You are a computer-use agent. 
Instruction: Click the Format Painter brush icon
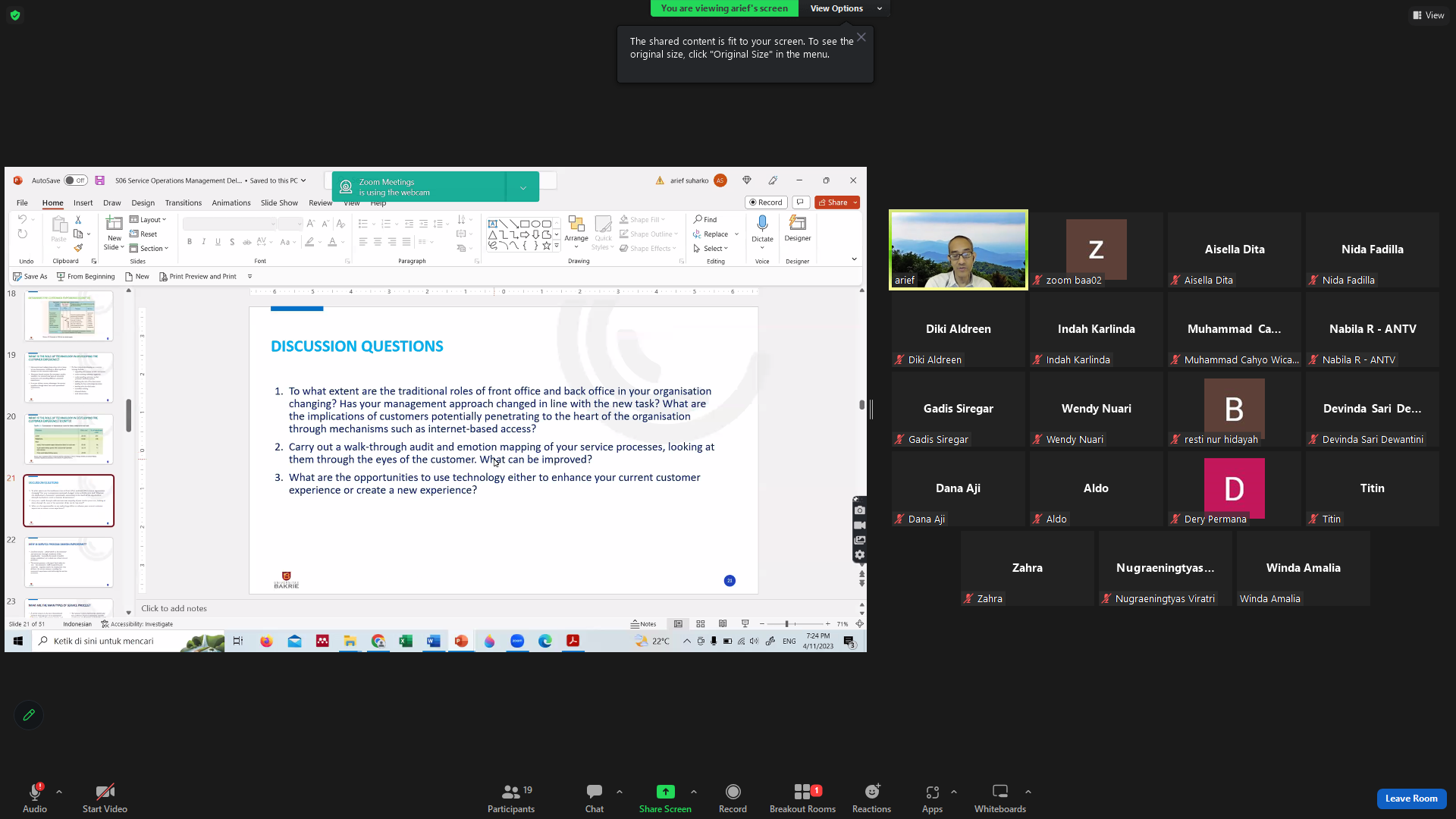click(77, 248)
